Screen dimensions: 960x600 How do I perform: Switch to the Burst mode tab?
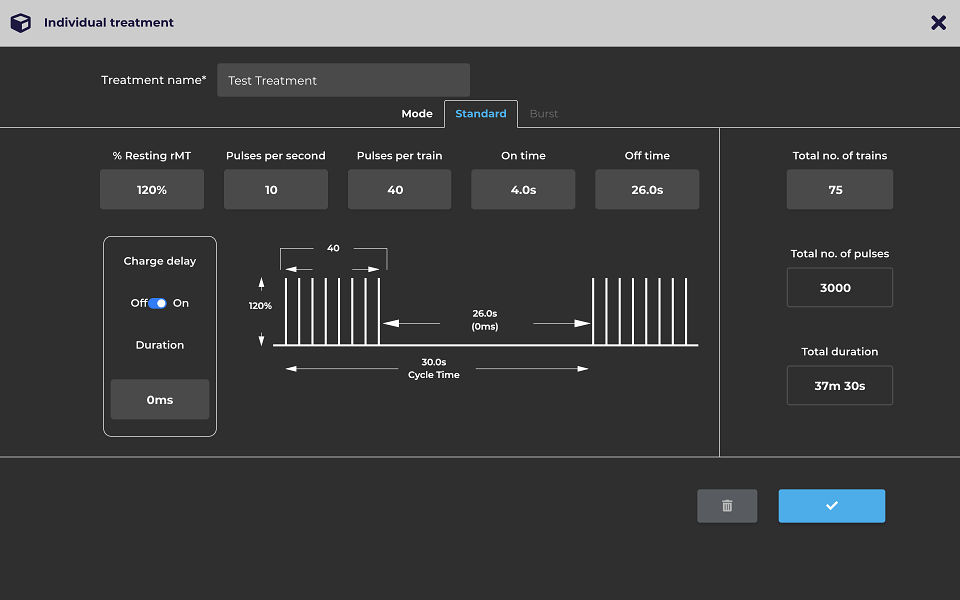[544, 114]
